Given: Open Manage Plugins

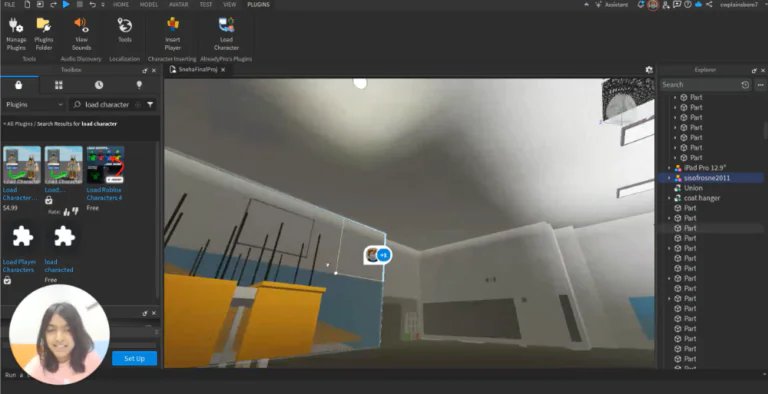Looking at the screenshot, I should pyautogui.click(x=16, y=34).
